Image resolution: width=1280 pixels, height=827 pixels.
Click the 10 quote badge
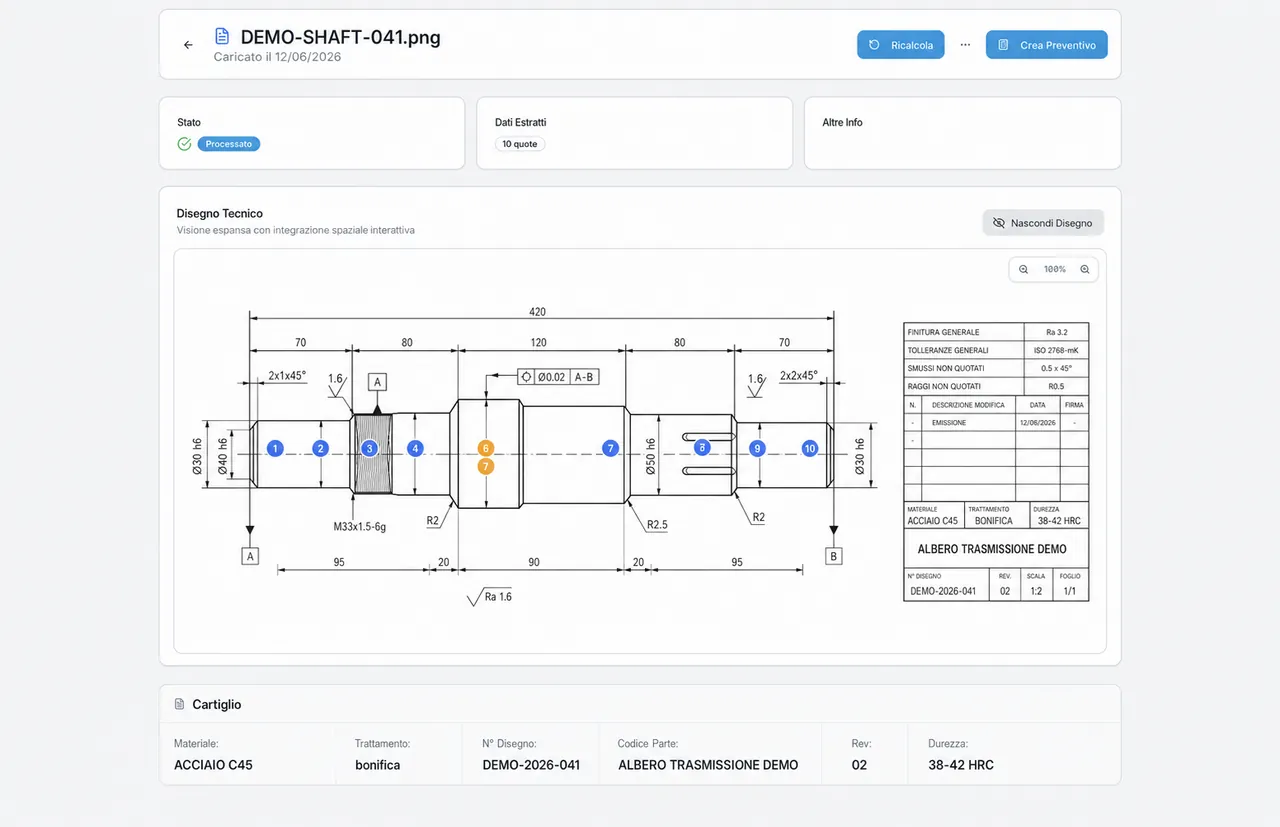520,144
